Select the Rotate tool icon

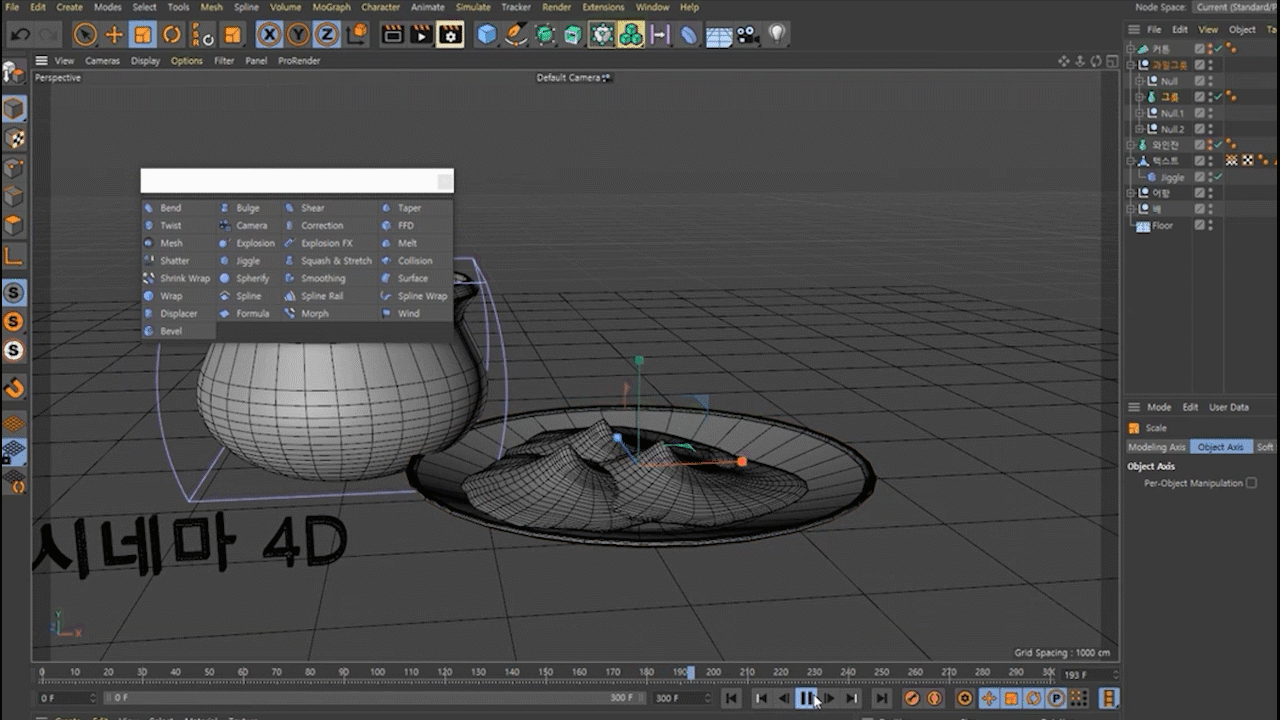point(172,35)
